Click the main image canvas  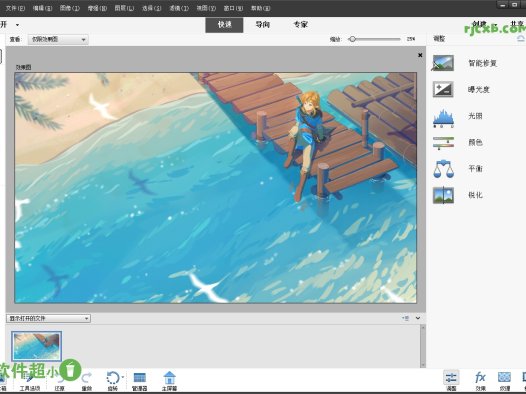[x=215, y=188]
